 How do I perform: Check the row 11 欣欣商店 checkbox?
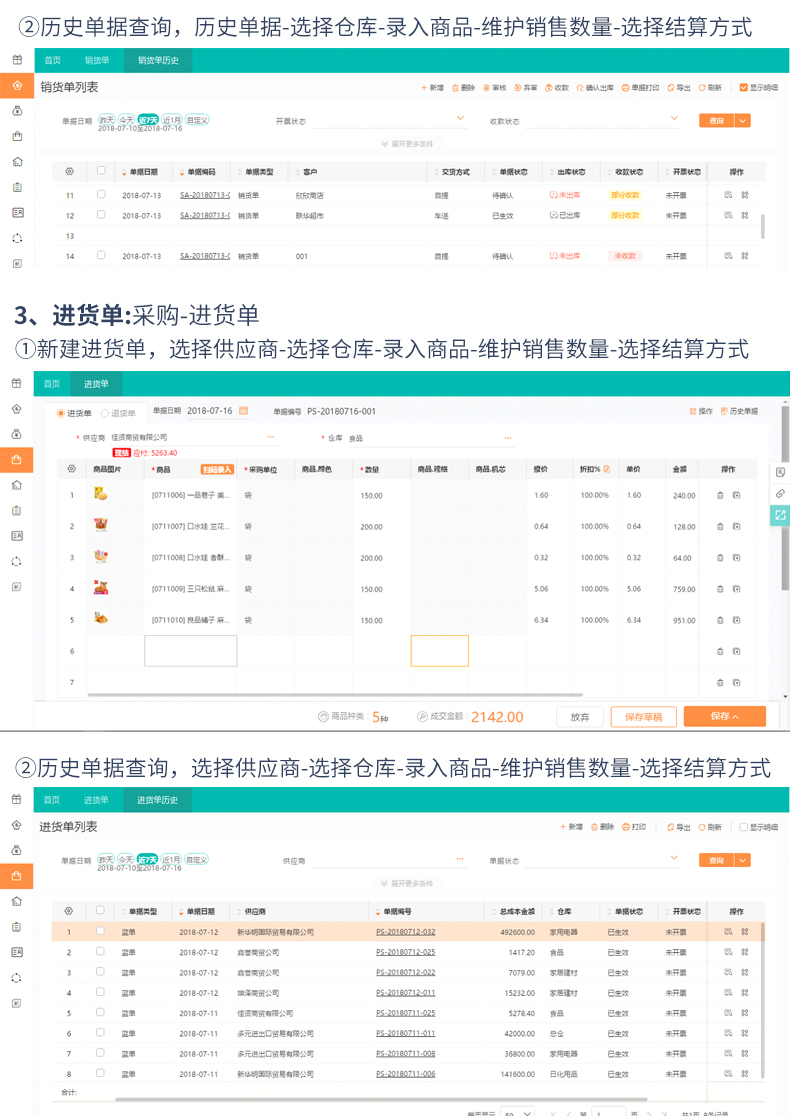point(101,194)
